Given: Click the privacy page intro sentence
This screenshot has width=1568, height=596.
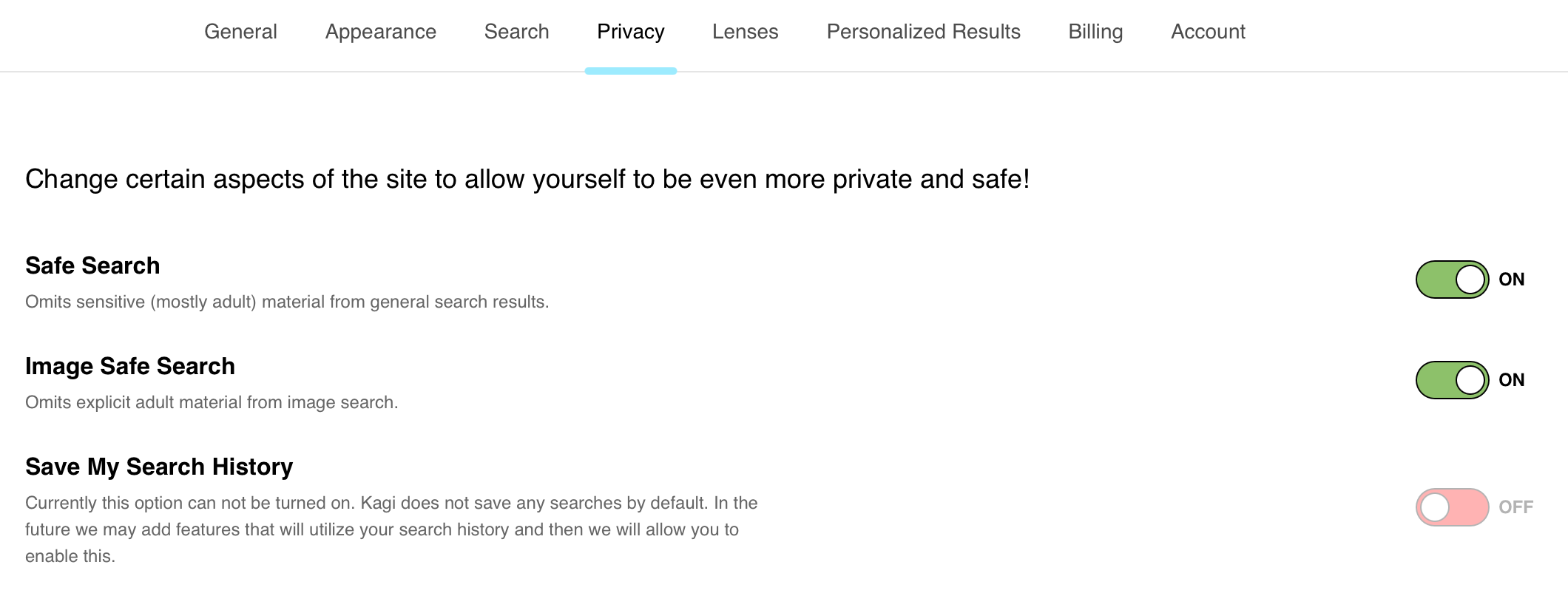Looking at the screenshot, I should pos(528,178).
